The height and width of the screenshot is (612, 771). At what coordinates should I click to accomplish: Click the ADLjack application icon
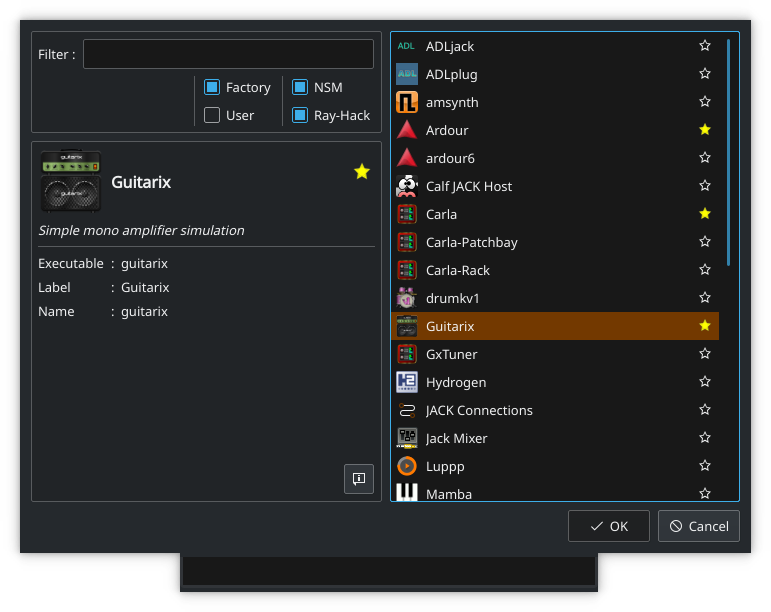pyautogui.click(x=407, y=46)
